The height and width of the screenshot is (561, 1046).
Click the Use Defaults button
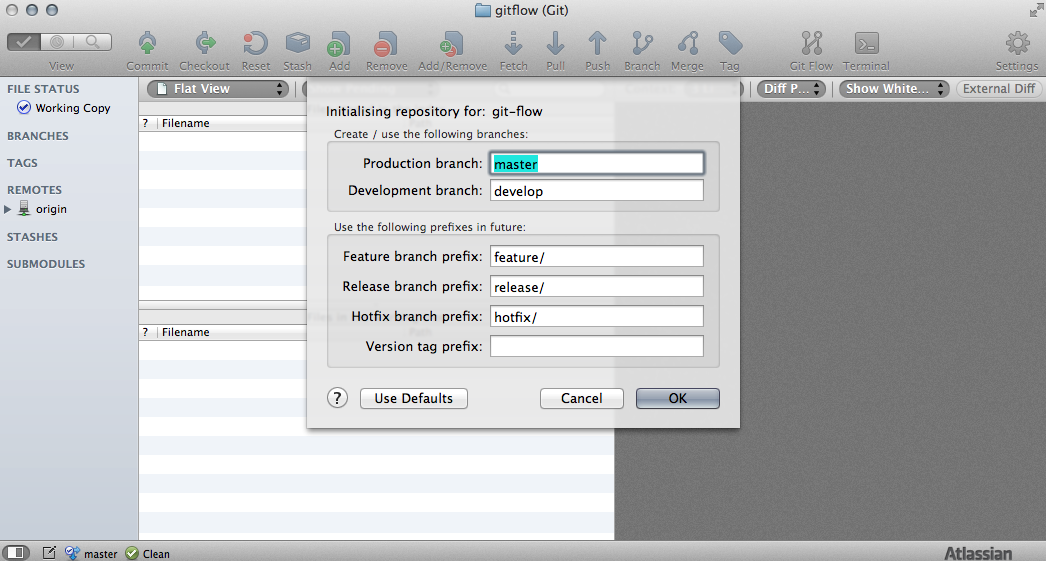click(414, 398)
